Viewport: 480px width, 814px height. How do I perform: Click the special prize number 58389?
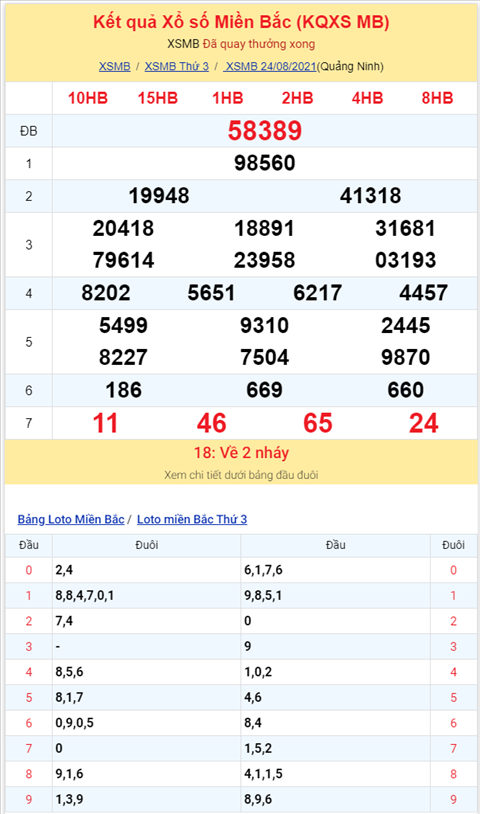click(x=265, y=131)
